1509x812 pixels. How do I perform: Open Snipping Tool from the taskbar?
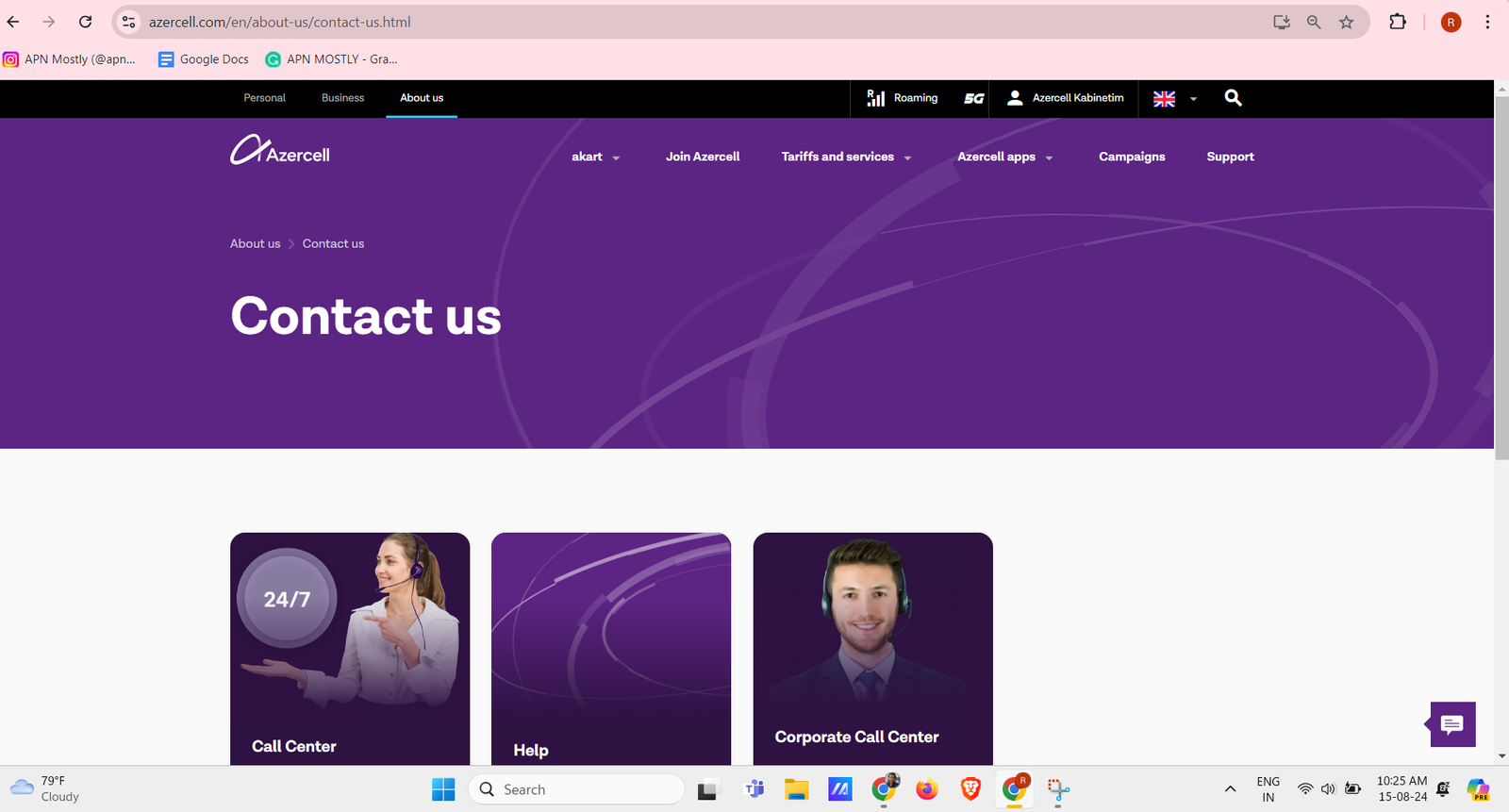point(1058,789)
